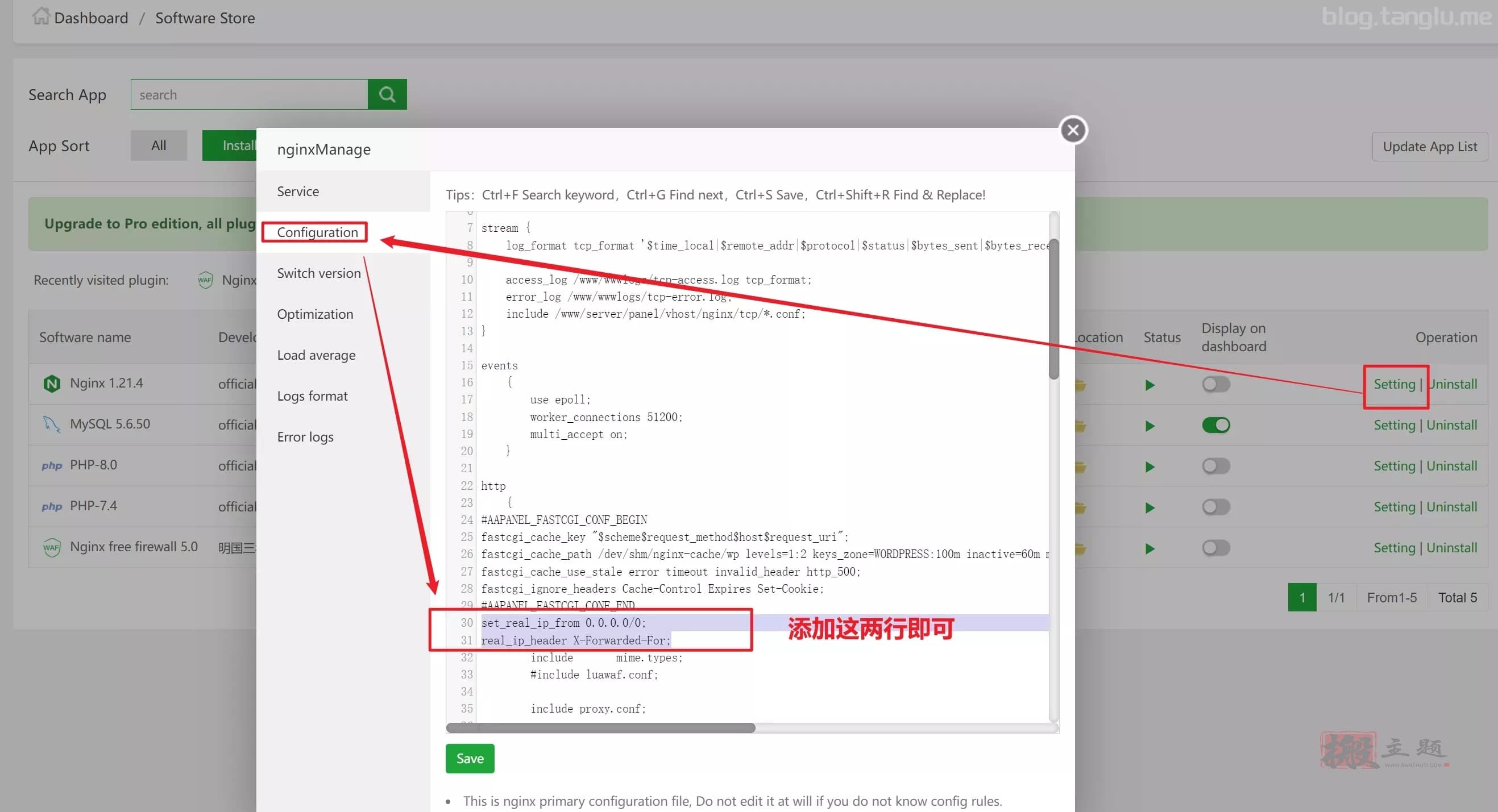Click the Nginx free firewall WAF icon
The width and height of the screenshot is (1498, 812).
coord(52,548)
